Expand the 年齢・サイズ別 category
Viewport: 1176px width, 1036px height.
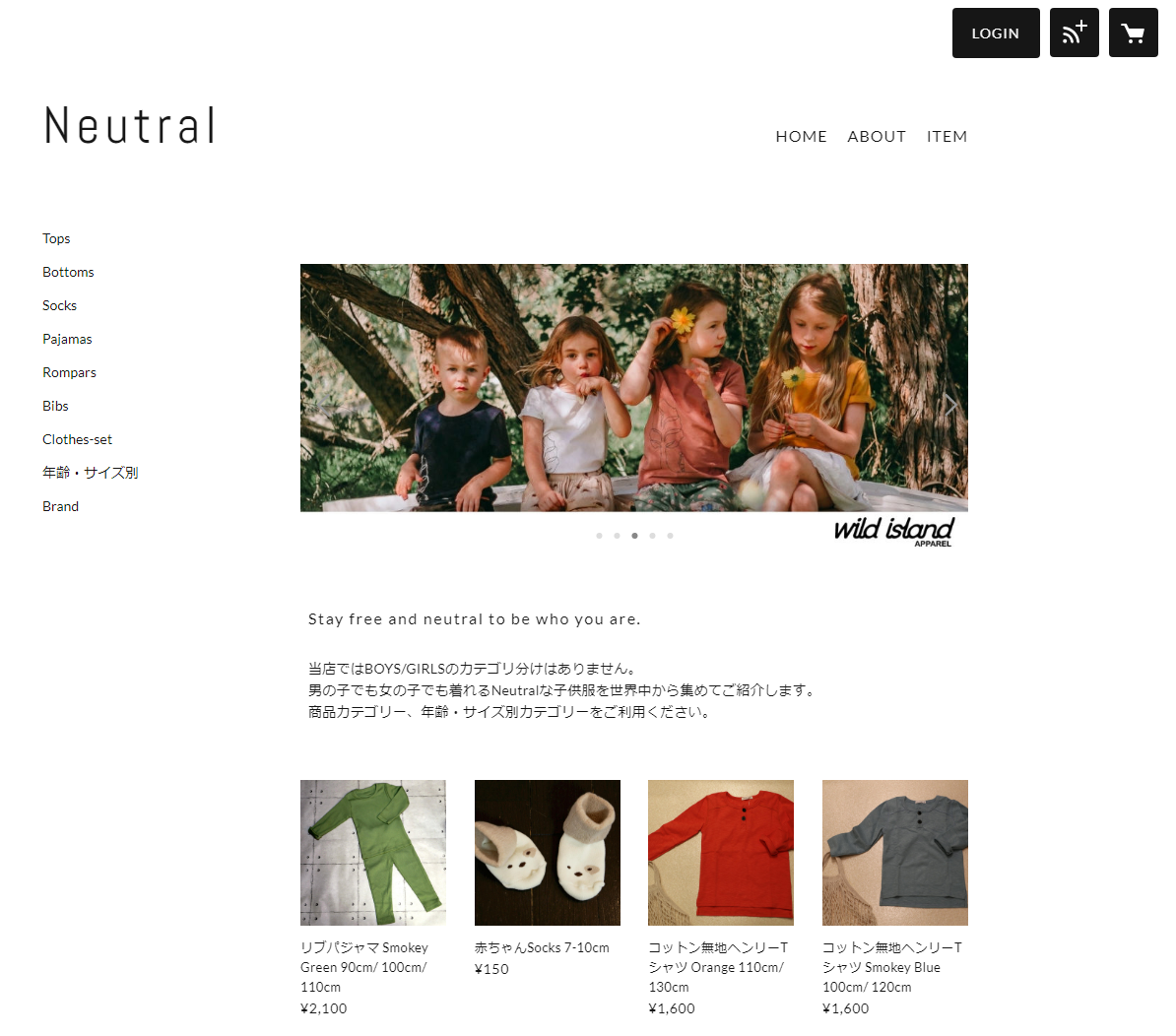pos(90,473)
